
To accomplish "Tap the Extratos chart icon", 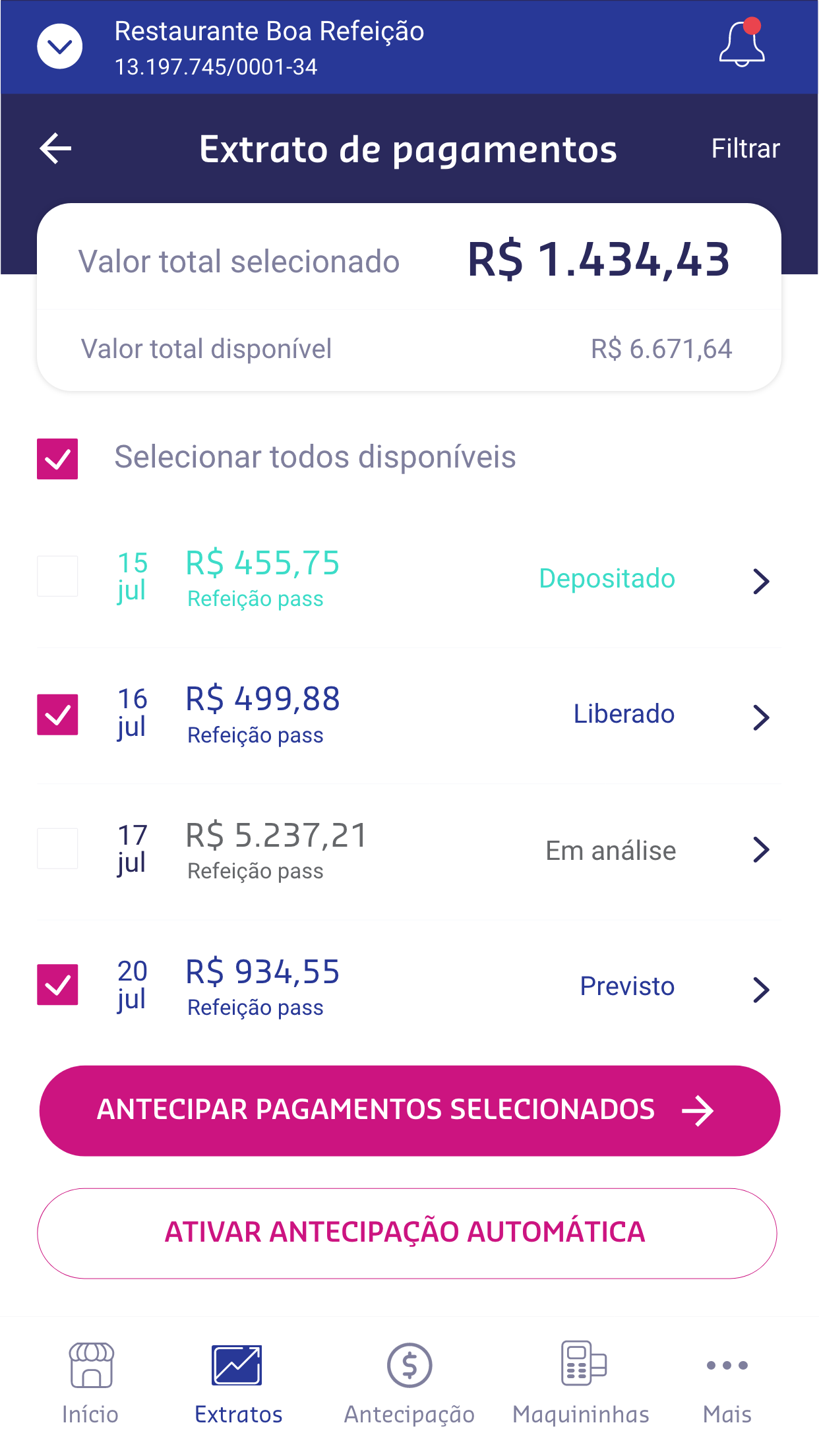I will tap(237, 1365).
